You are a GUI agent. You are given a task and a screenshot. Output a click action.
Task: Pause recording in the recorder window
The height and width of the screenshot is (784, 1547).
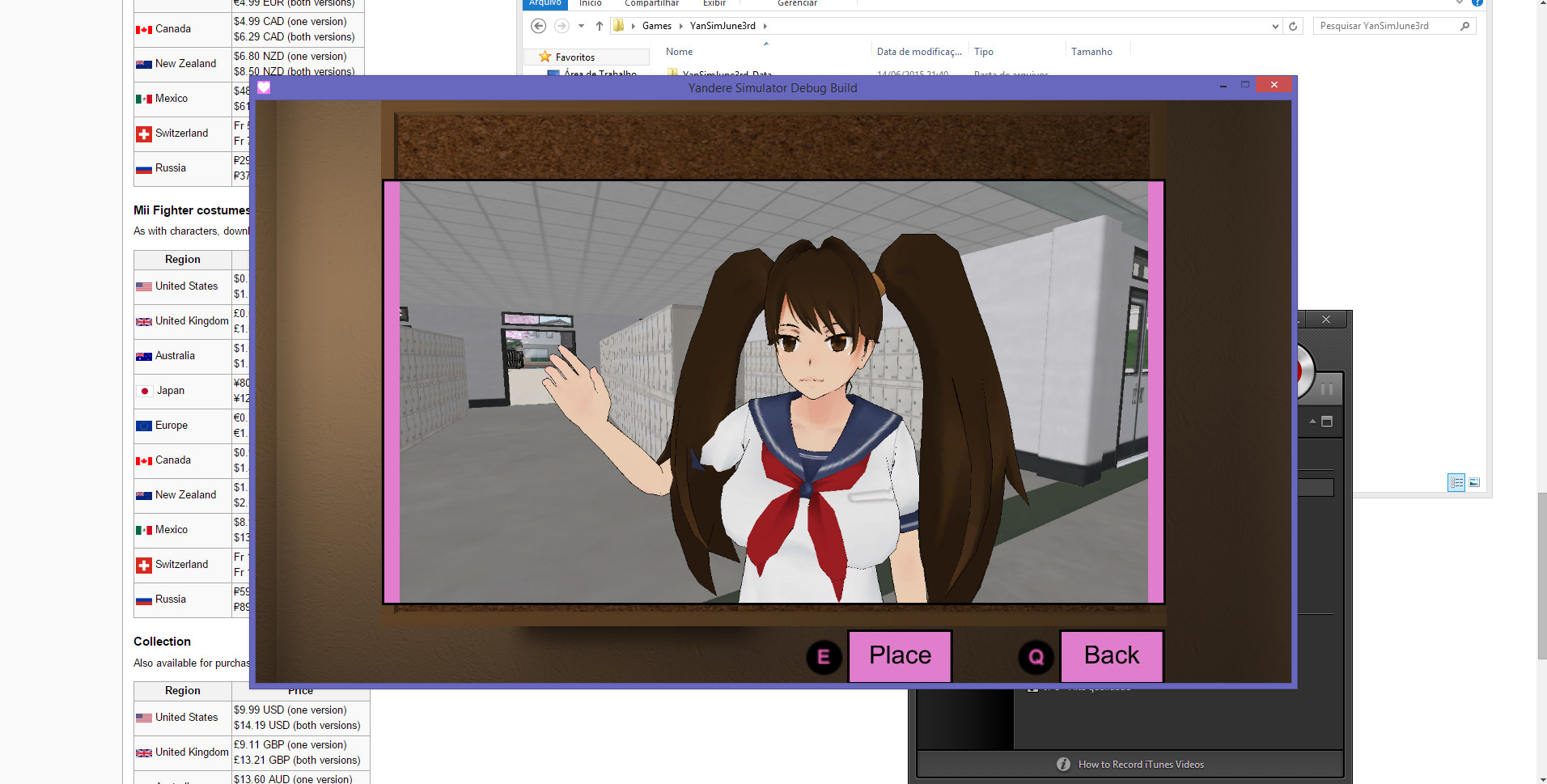click(1327, 389)
